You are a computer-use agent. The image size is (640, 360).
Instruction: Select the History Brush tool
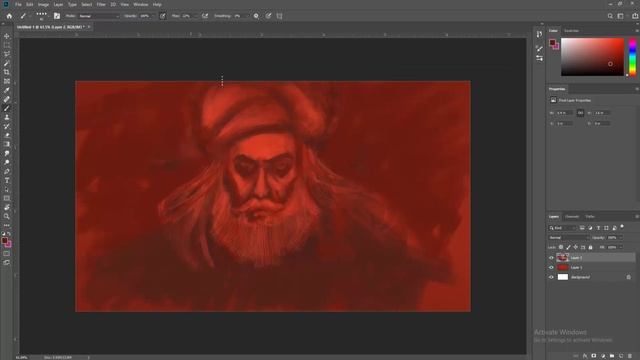[x=7, y=126]
